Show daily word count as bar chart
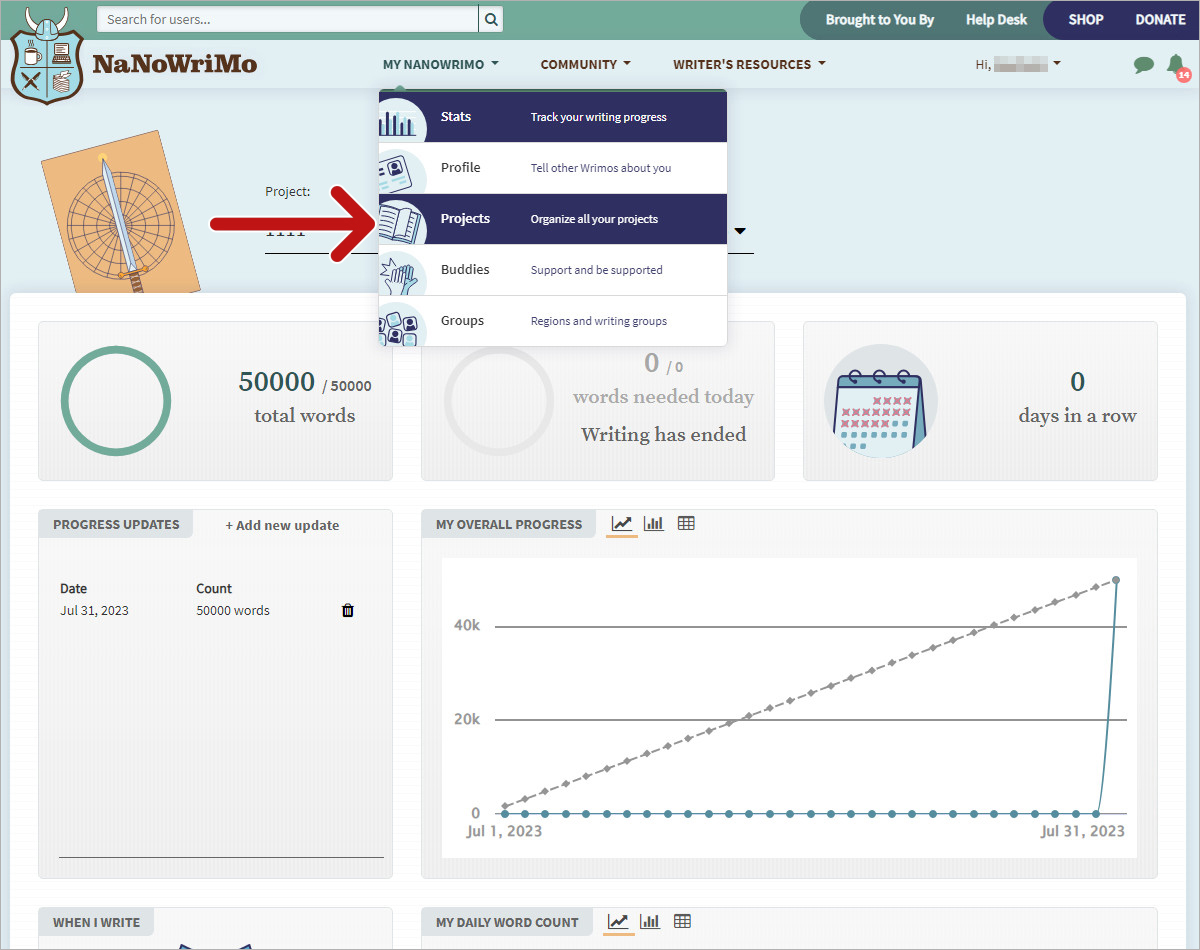The image size is (1200, 950). [x=650, y=922]
